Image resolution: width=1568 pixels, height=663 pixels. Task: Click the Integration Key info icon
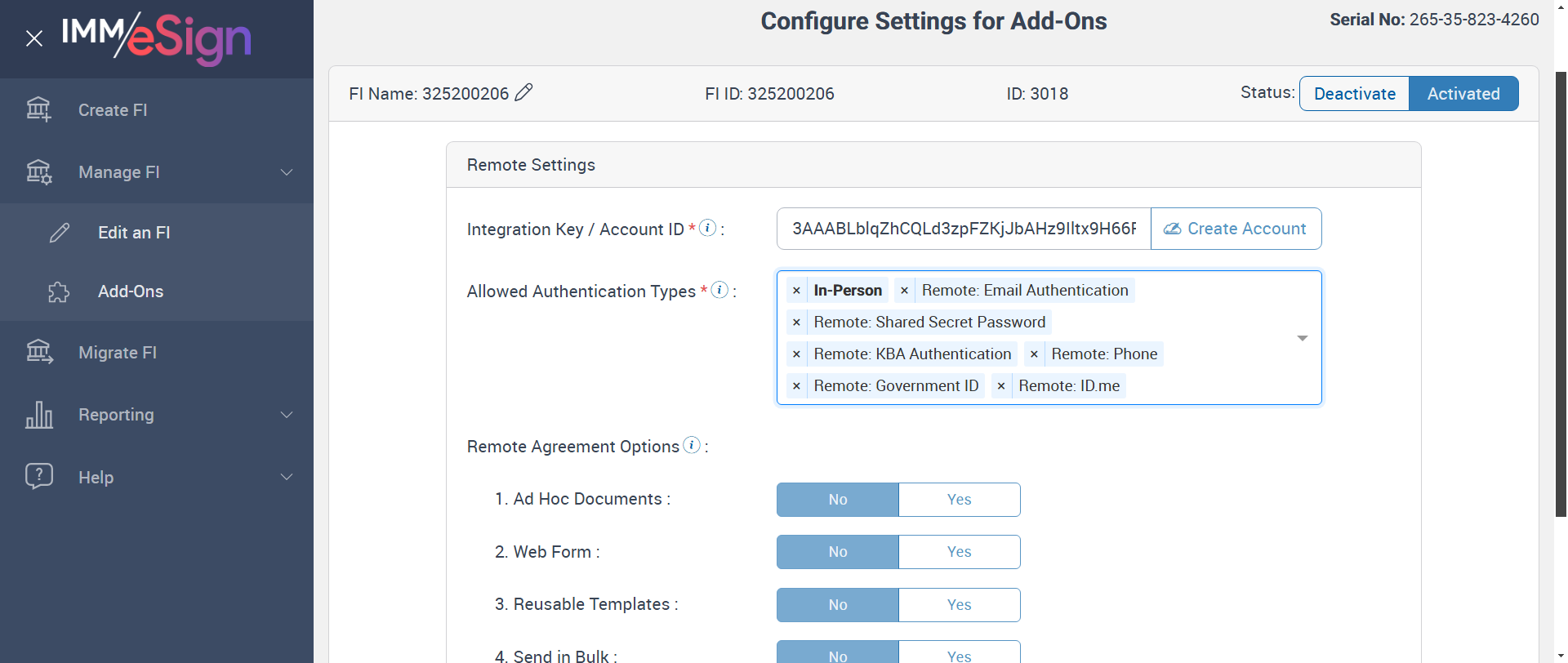tap(708, 228)
